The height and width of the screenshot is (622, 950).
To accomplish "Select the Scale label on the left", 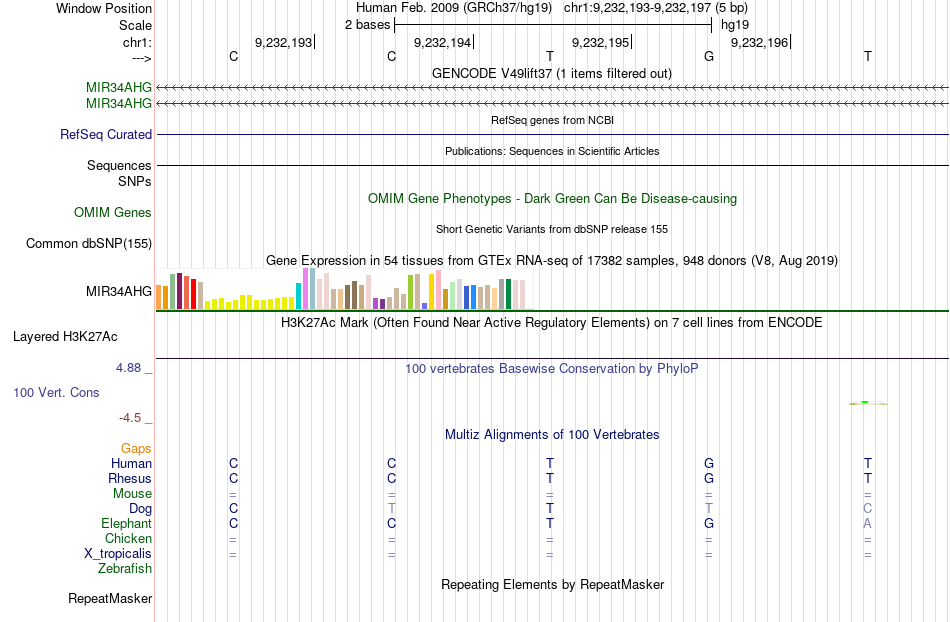I will pyautogui.click(x=135, y=25).
